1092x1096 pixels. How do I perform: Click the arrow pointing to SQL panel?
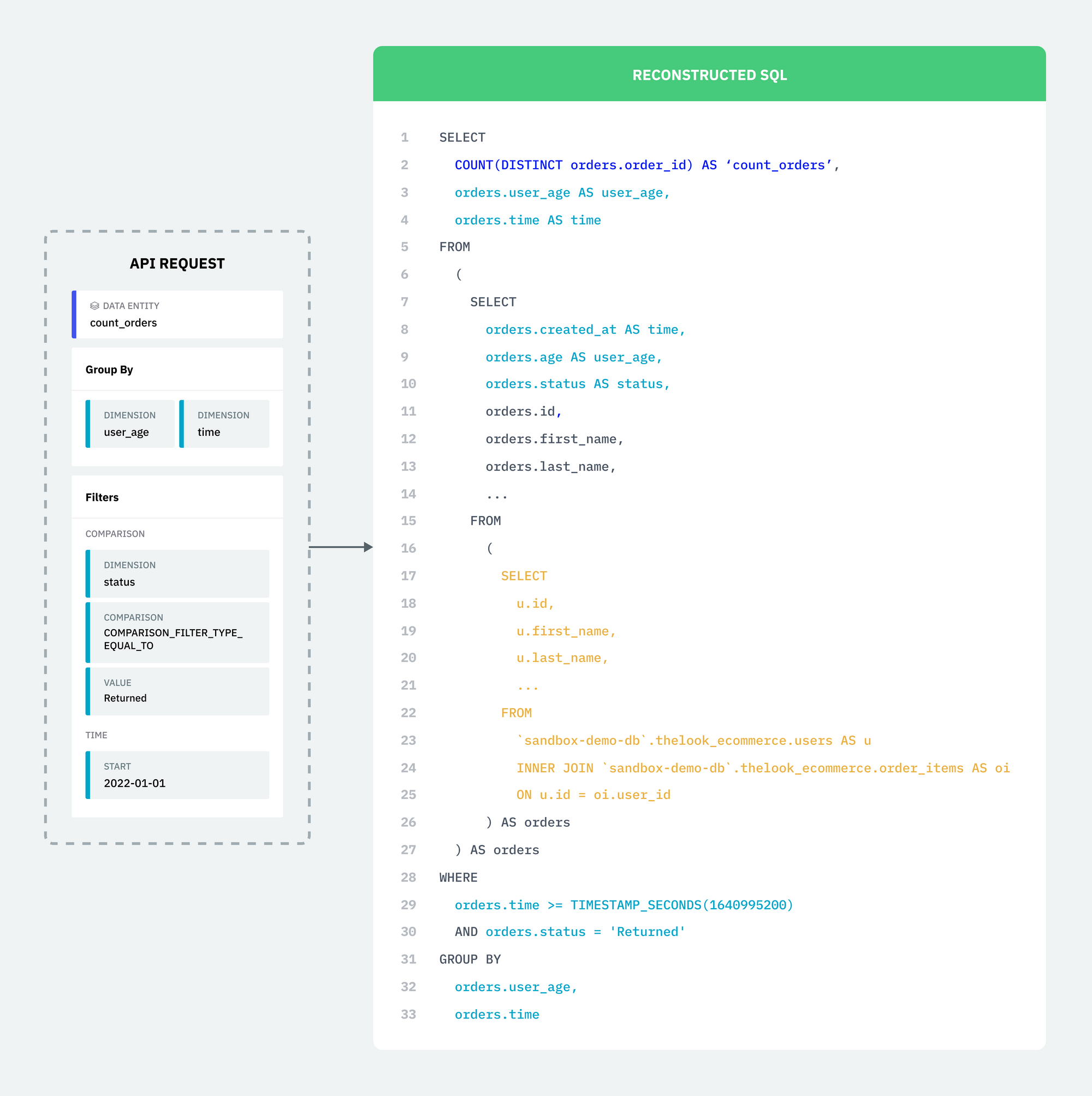click(340, 547)
